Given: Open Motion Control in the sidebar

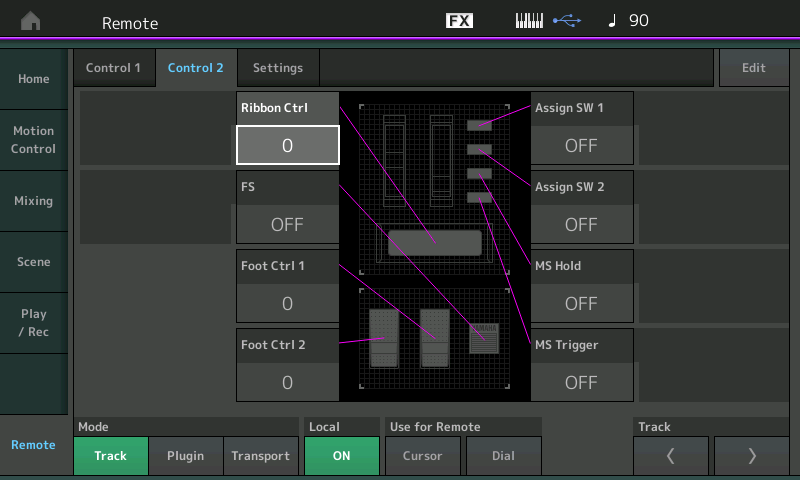Looking at the screenshot, I should coord(34,140).
